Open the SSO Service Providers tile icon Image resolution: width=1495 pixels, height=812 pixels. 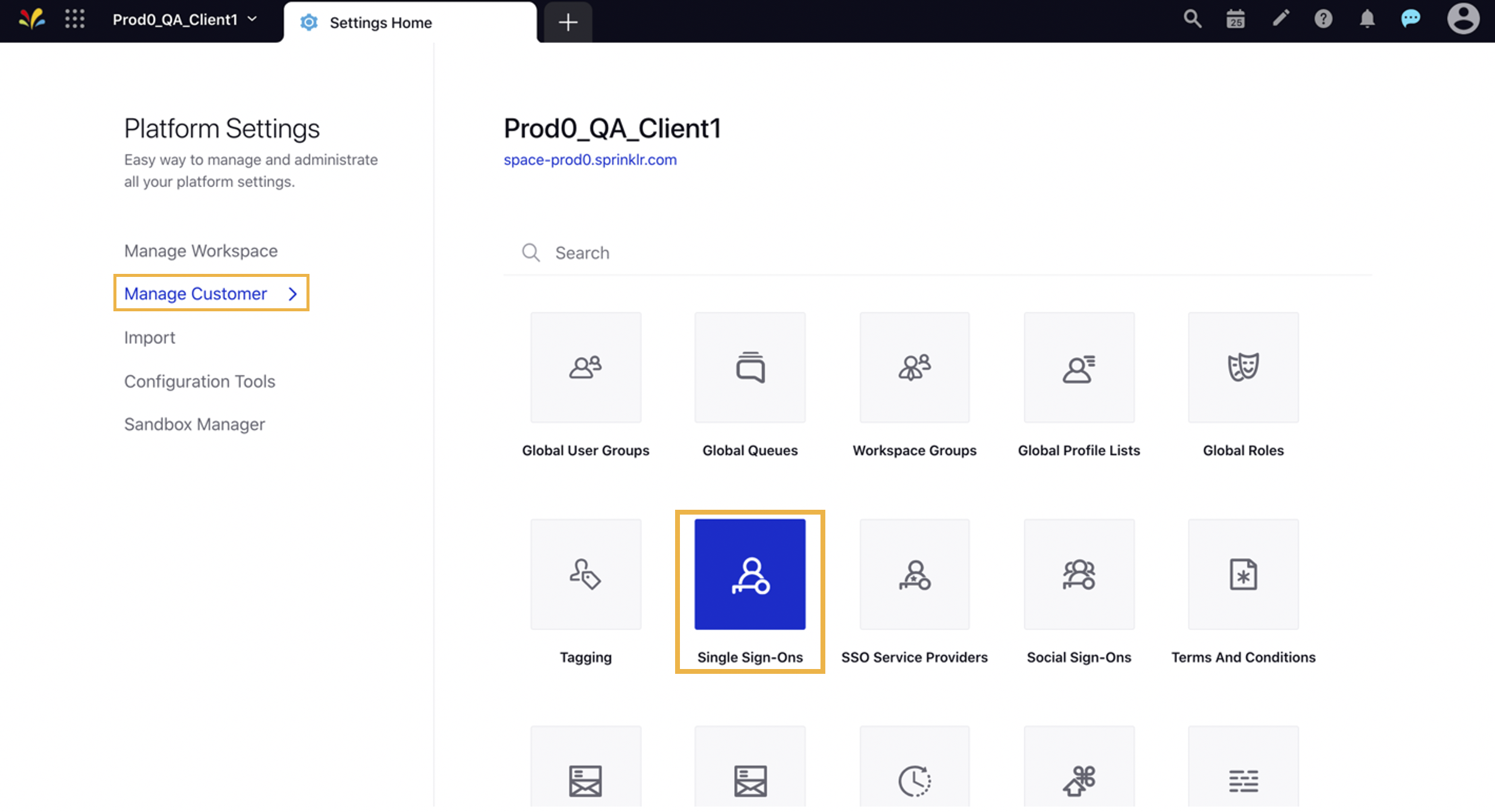(915, 574)
